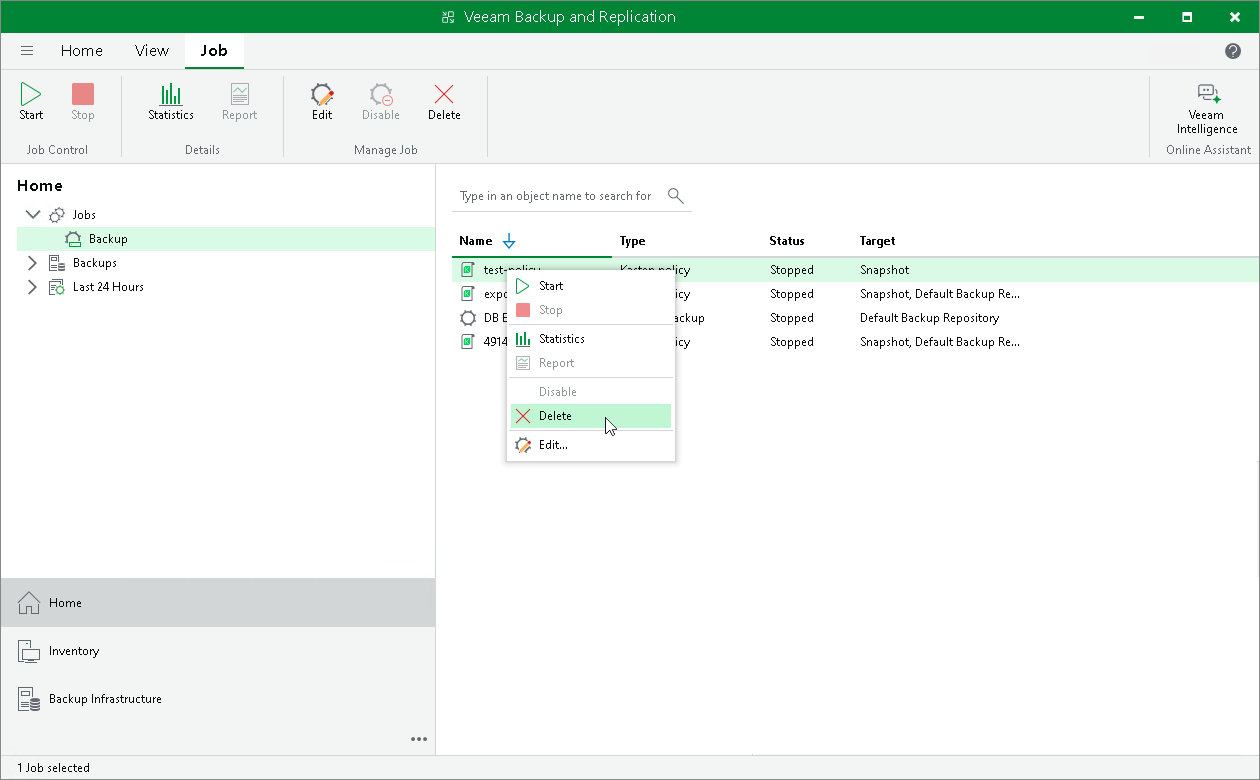The image size is (1260, 780).
Task: Sort by the Type column header
Action: (633, 241)
